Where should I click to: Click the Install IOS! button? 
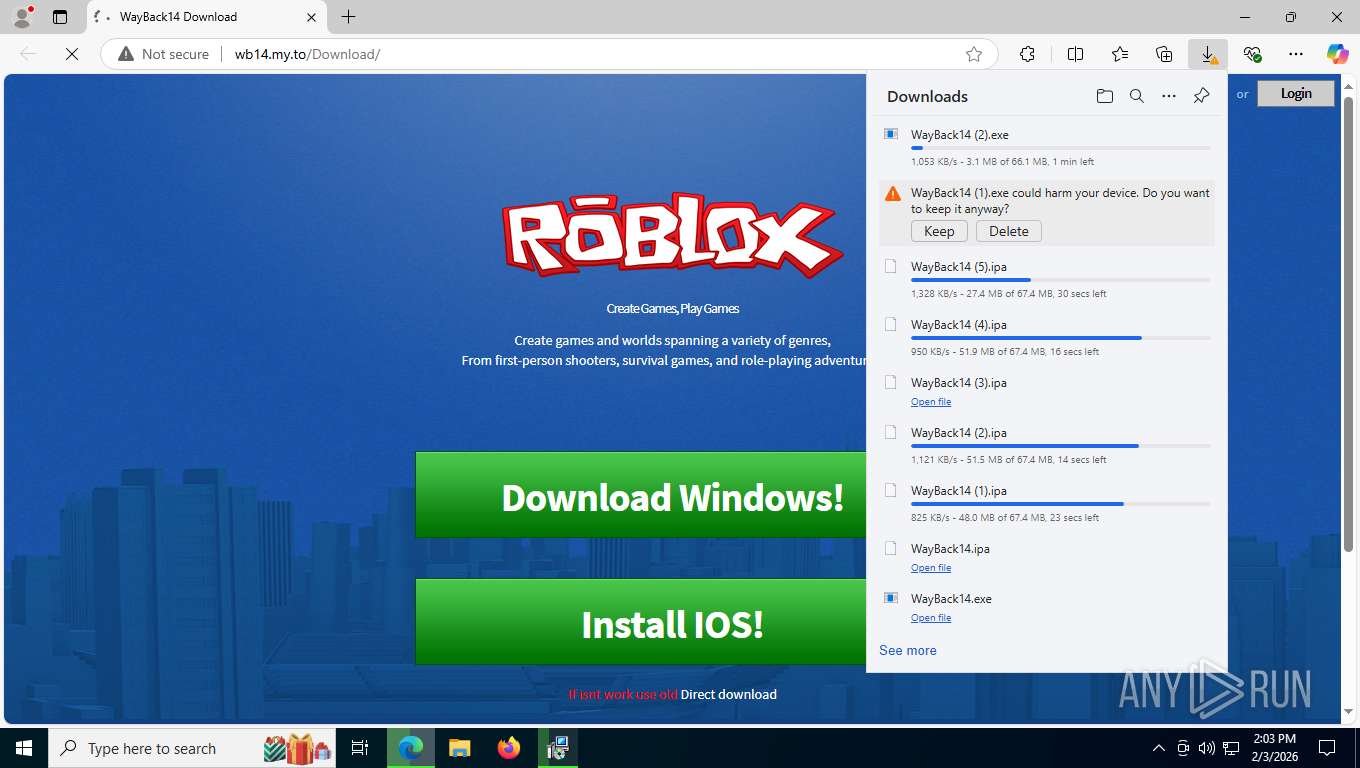point(641,622)
